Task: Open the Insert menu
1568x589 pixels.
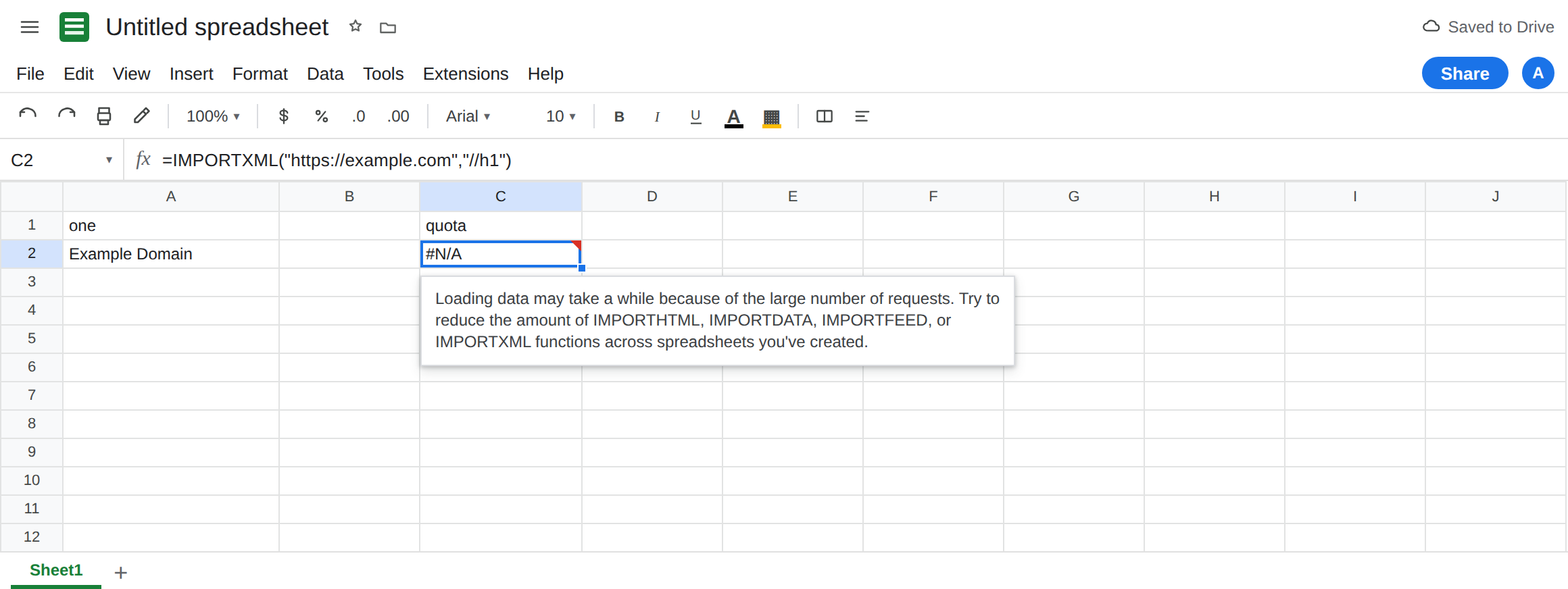Action: click(191, 74)
